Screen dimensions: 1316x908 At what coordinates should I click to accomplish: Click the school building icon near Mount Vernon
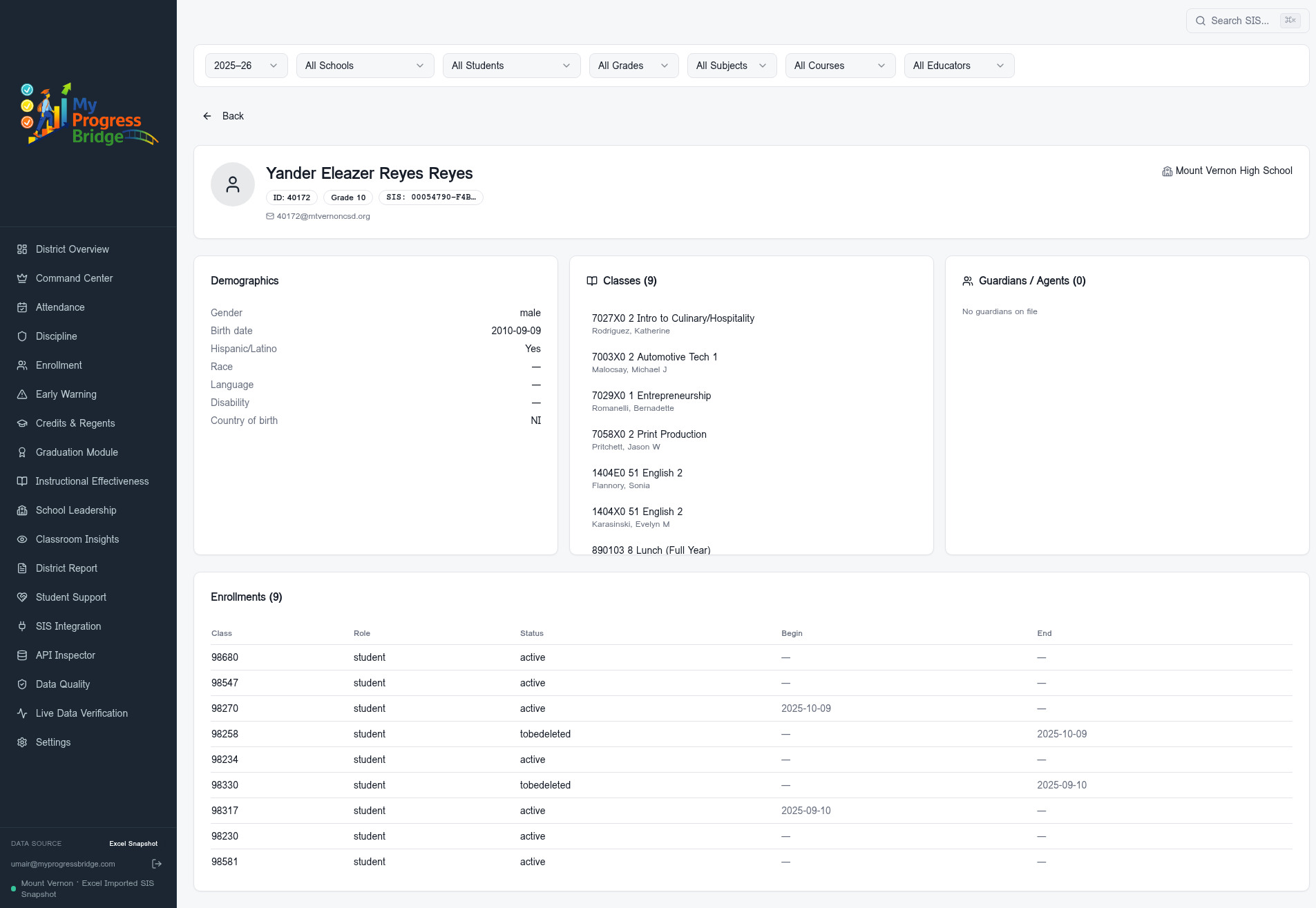pos(1167,171)
